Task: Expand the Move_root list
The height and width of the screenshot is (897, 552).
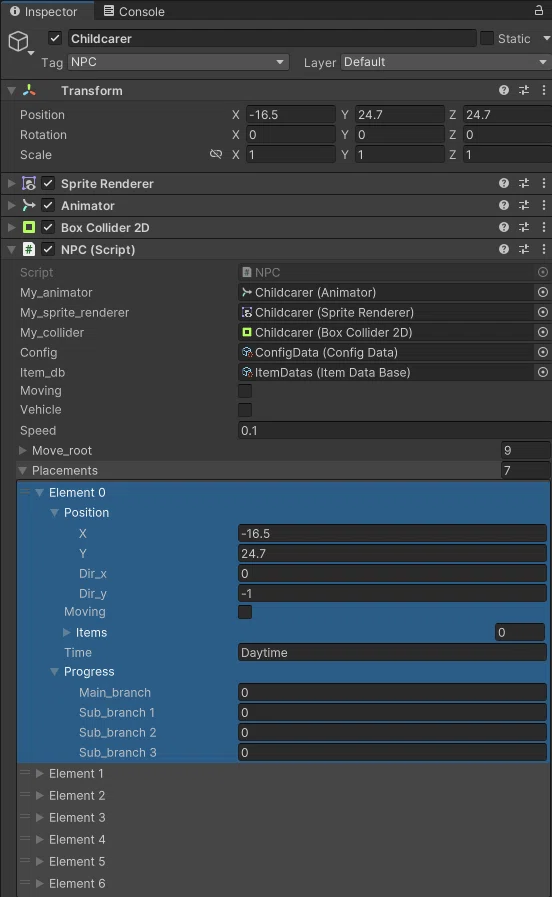Action: pyautogui.click(x=23, y=450)
